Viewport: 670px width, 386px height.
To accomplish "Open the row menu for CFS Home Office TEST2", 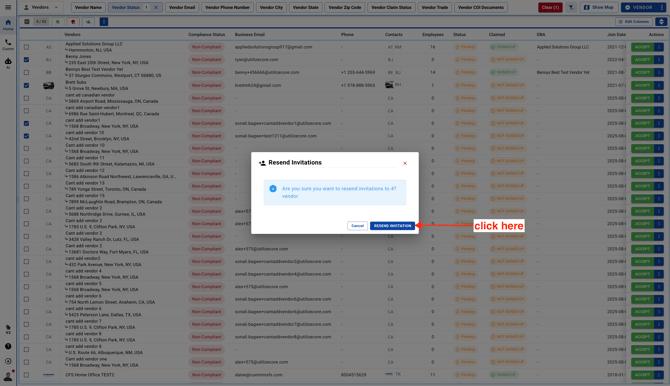I will (x=659, y=375).
